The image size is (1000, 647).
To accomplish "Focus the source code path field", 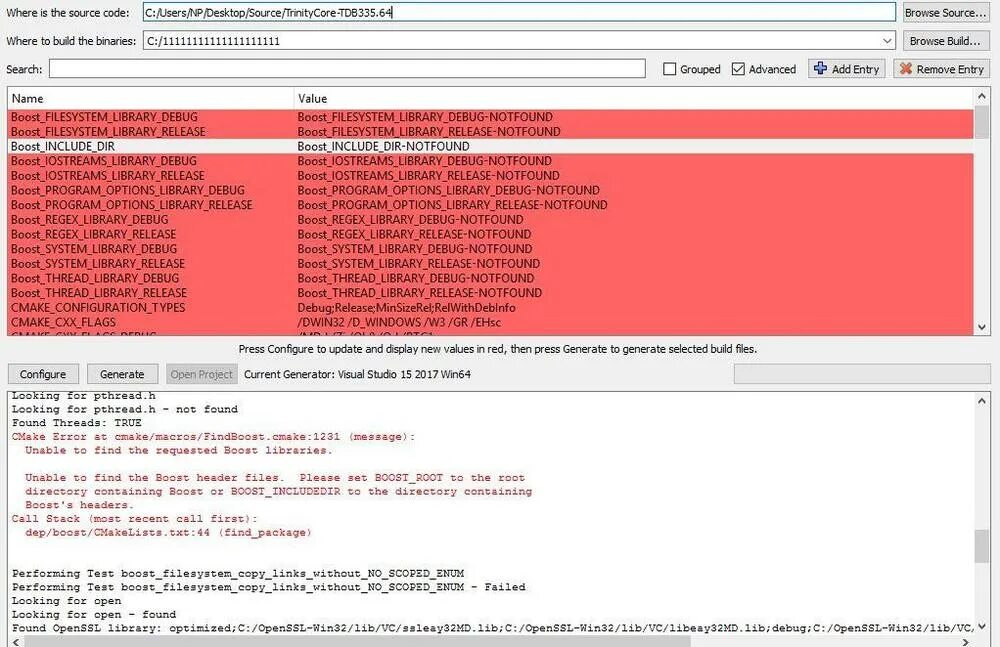I will [x=519, y=13].
